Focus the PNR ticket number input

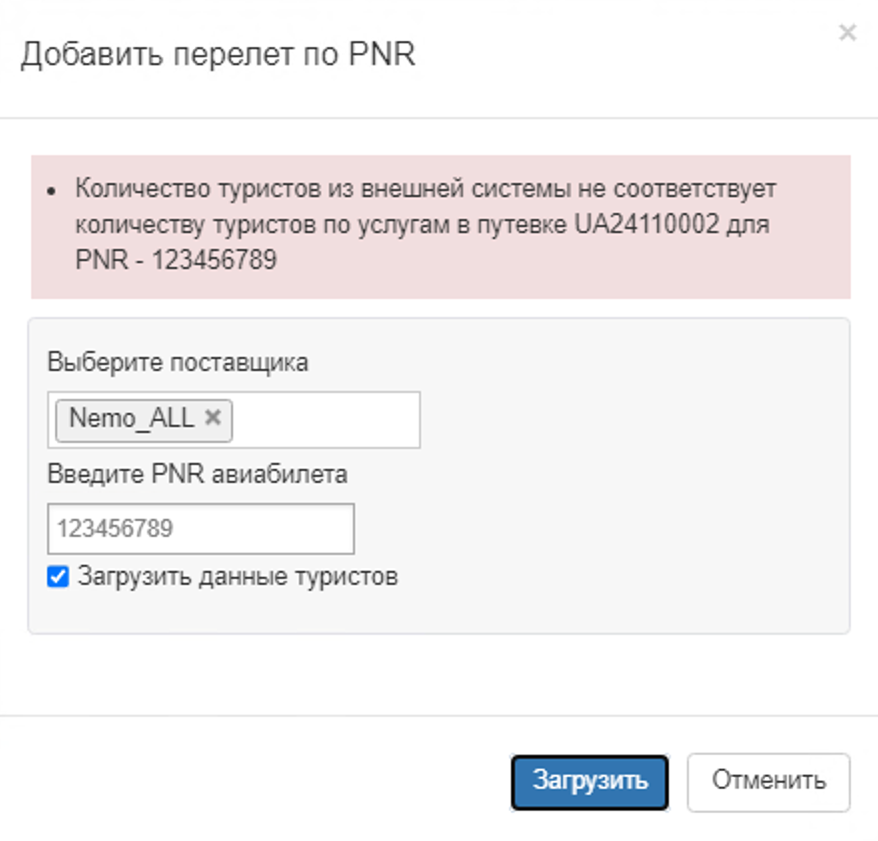pos(200,528)
